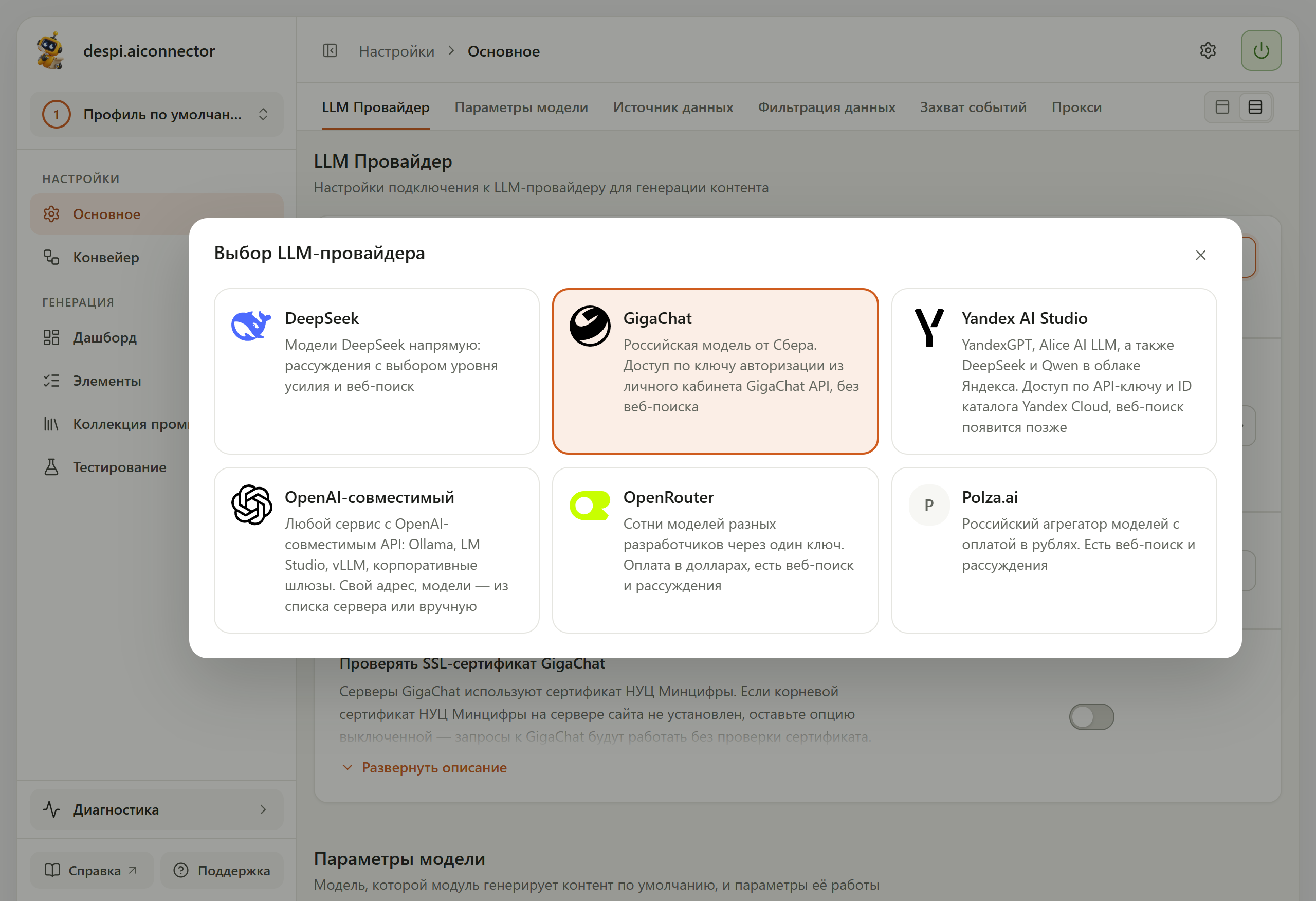Open the profile selector dropdown
The height and width of the screenshot is (901, 1316).
156,115
